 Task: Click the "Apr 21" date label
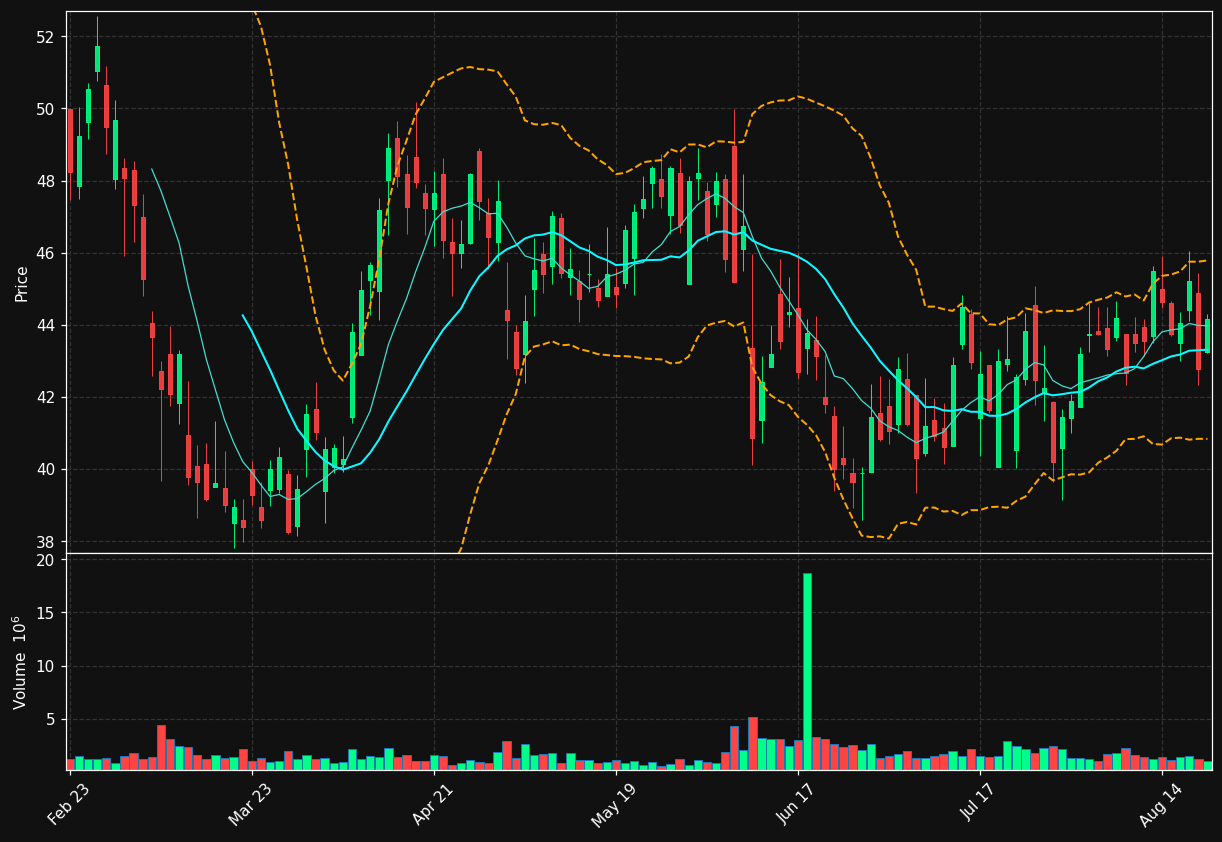[x=433, y=803]
